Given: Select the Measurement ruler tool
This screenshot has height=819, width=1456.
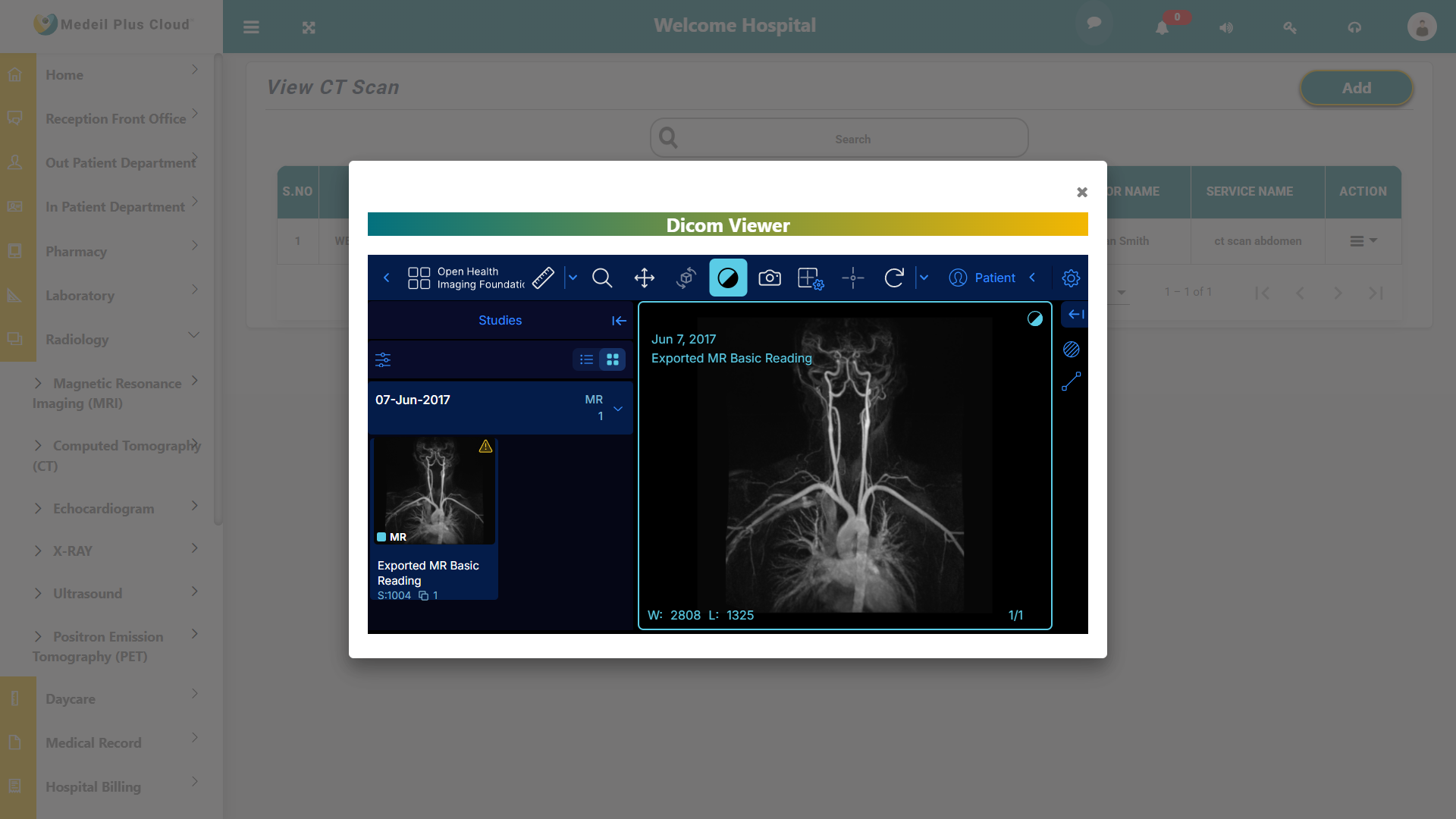Looking at the screenshot, I should tap(543, 278).
